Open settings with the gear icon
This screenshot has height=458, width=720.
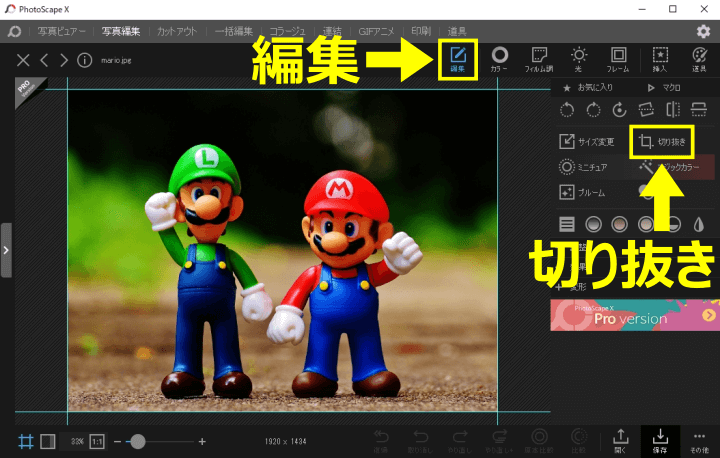[x=703, y=31]
